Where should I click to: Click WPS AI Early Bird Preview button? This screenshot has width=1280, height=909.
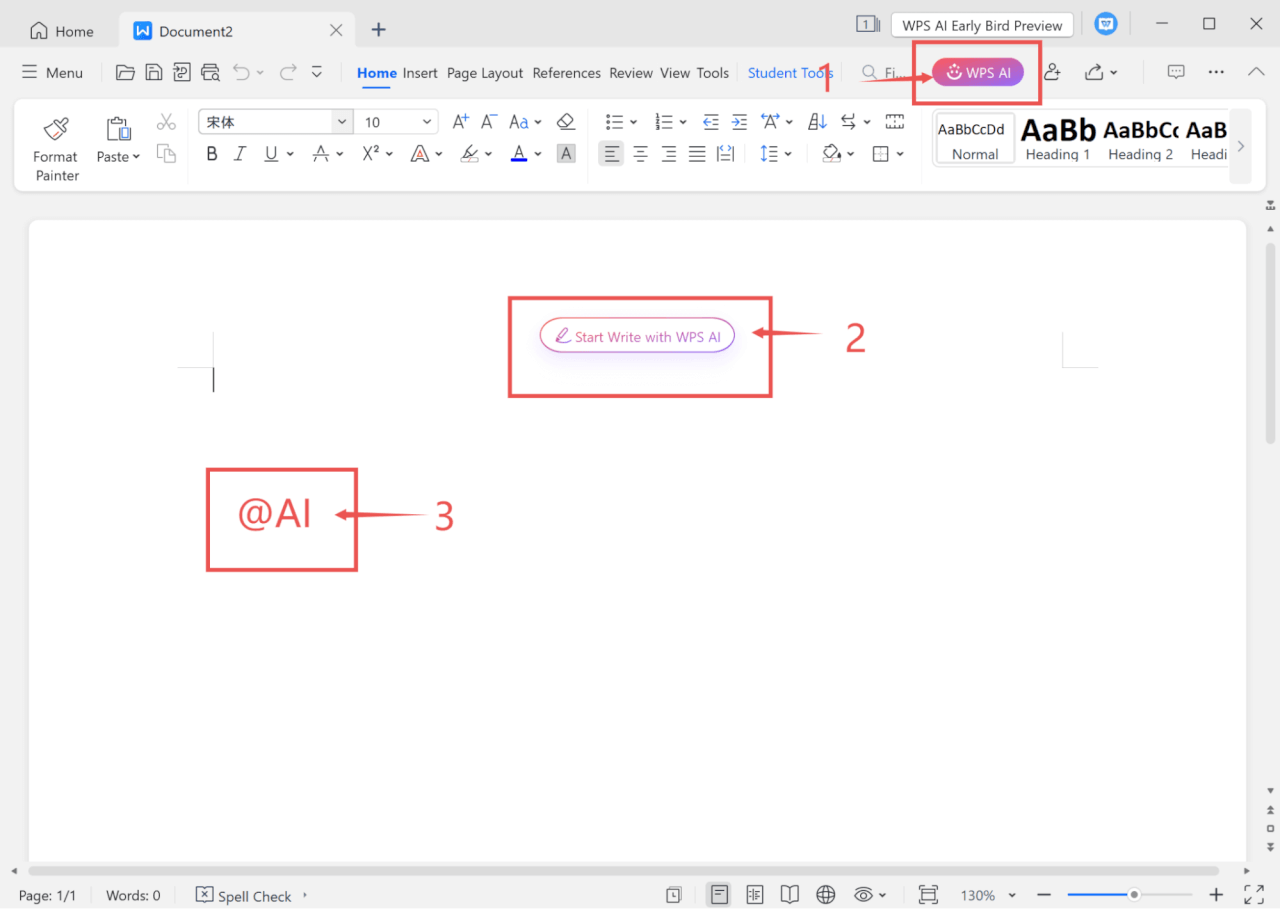click(982, 25)
